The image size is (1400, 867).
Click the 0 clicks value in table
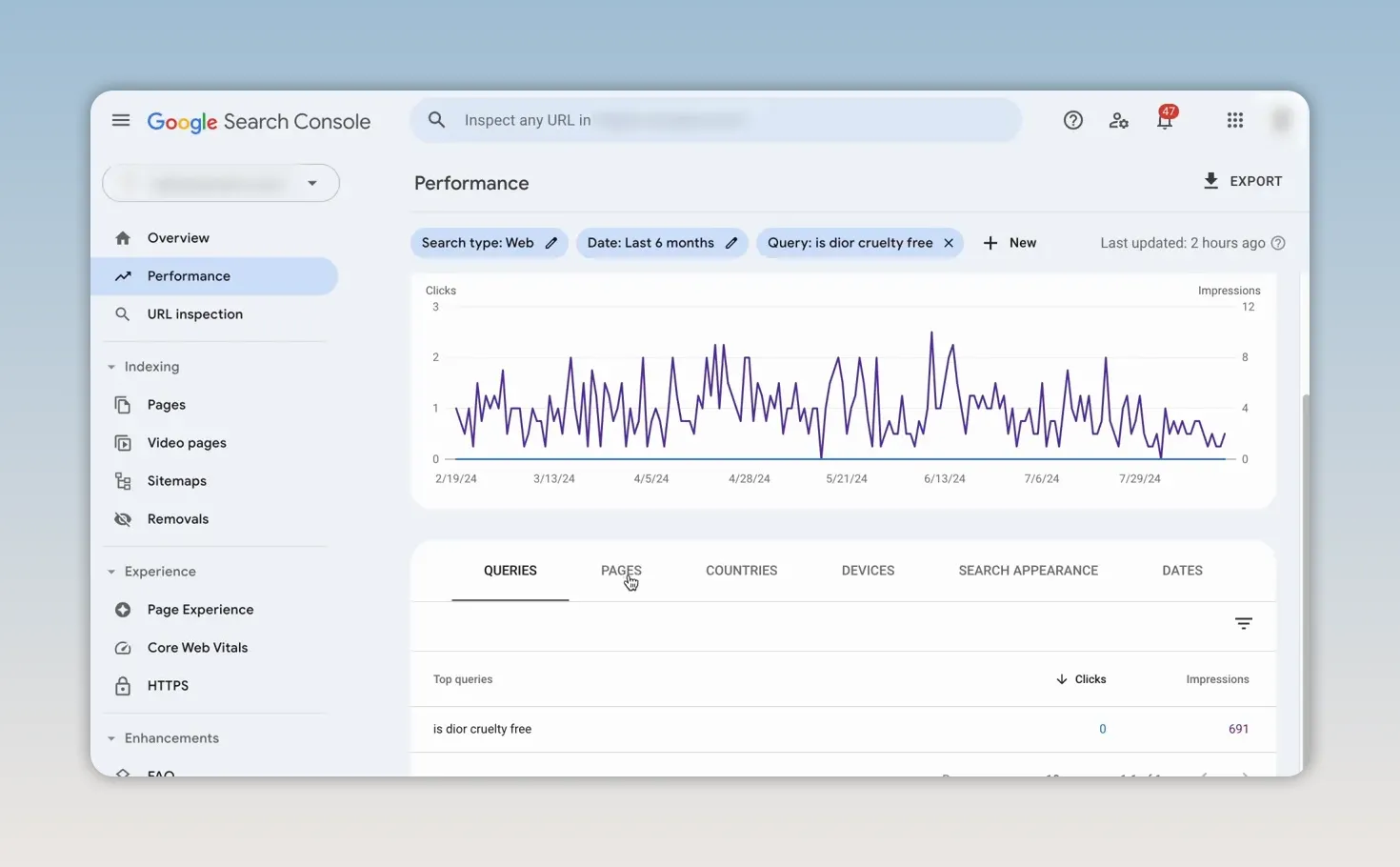pos(1103,729)
